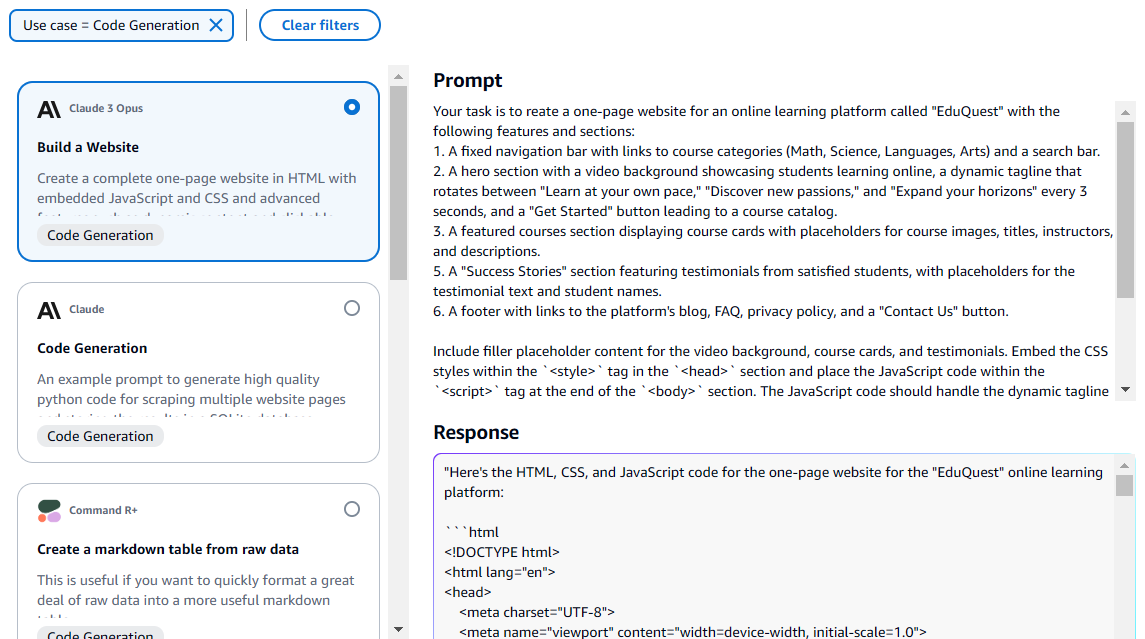Click the Prompt box scroll down arrow
The image size is (1145, 639).
coord(1125,389)
